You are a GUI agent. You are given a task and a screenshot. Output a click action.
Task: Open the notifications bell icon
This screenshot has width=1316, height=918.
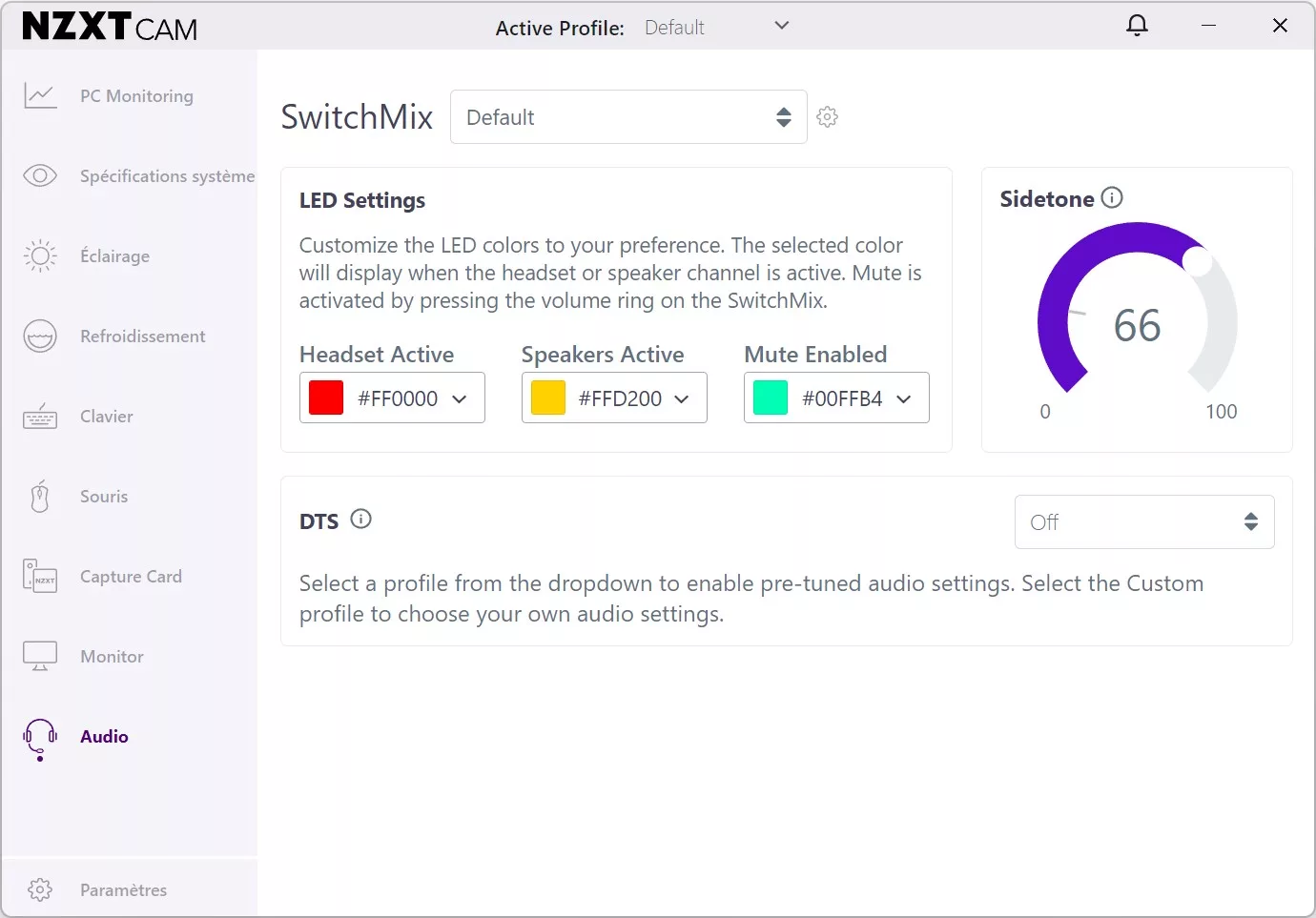click(1137, 26)
